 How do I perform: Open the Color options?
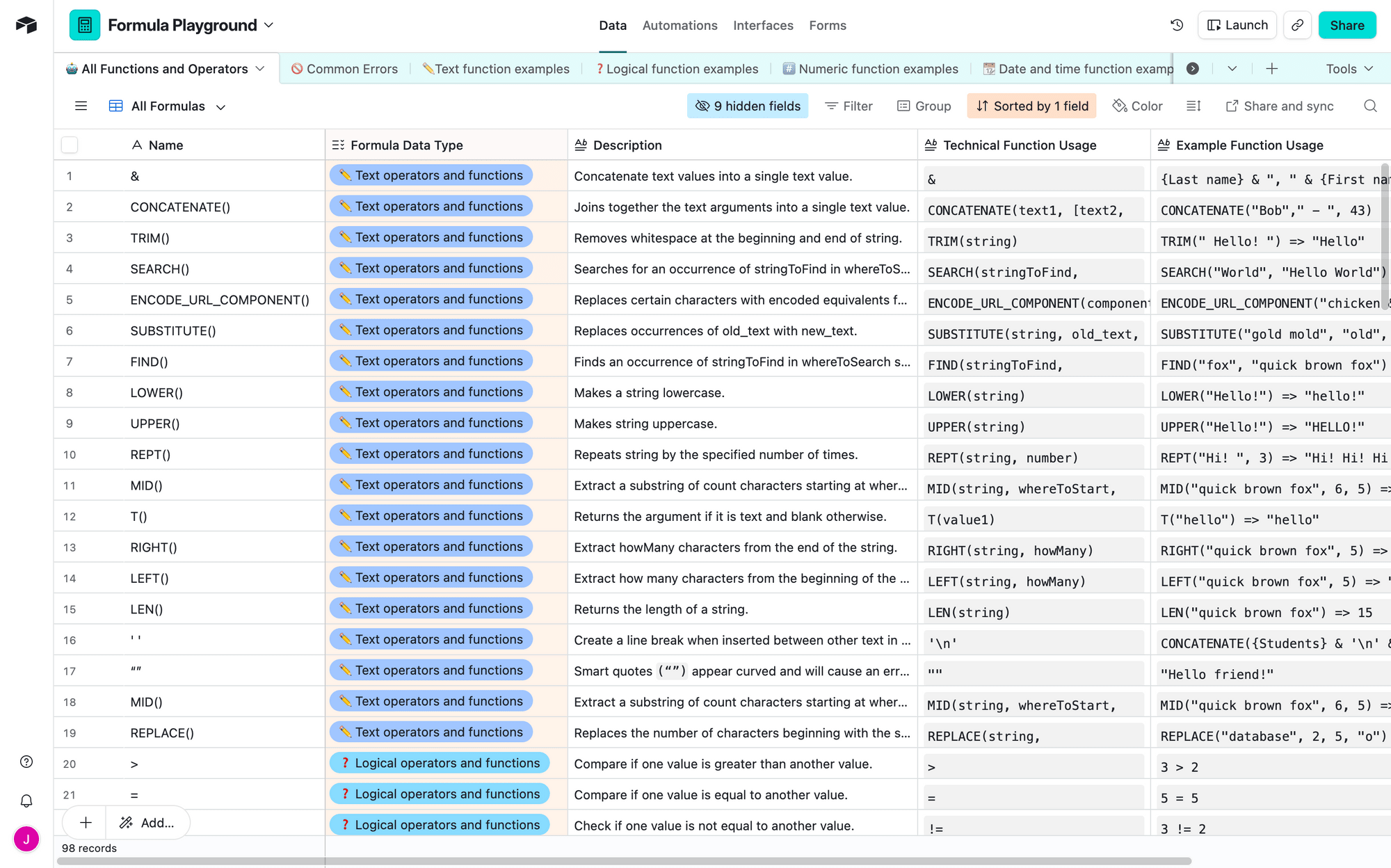pyautogui.click(x=1137, y=106)
